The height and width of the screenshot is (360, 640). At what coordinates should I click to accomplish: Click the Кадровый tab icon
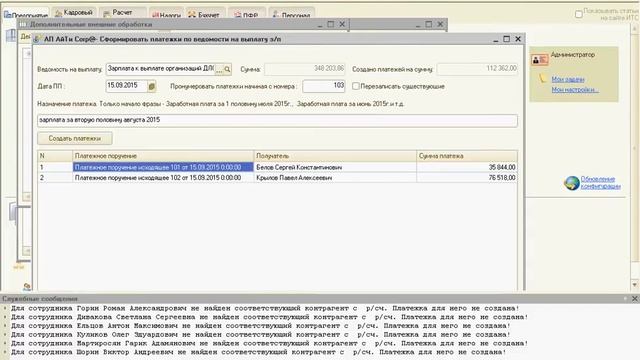[x=58, y=13]
